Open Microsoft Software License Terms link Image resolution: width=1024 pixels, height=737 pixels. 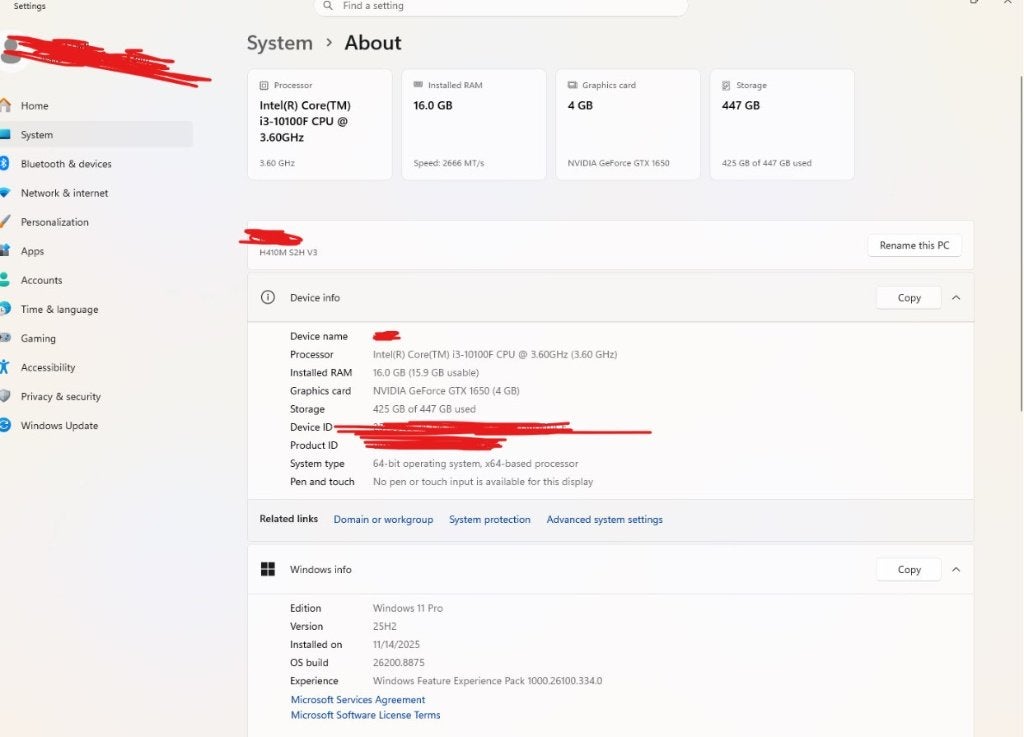(365, 715)
